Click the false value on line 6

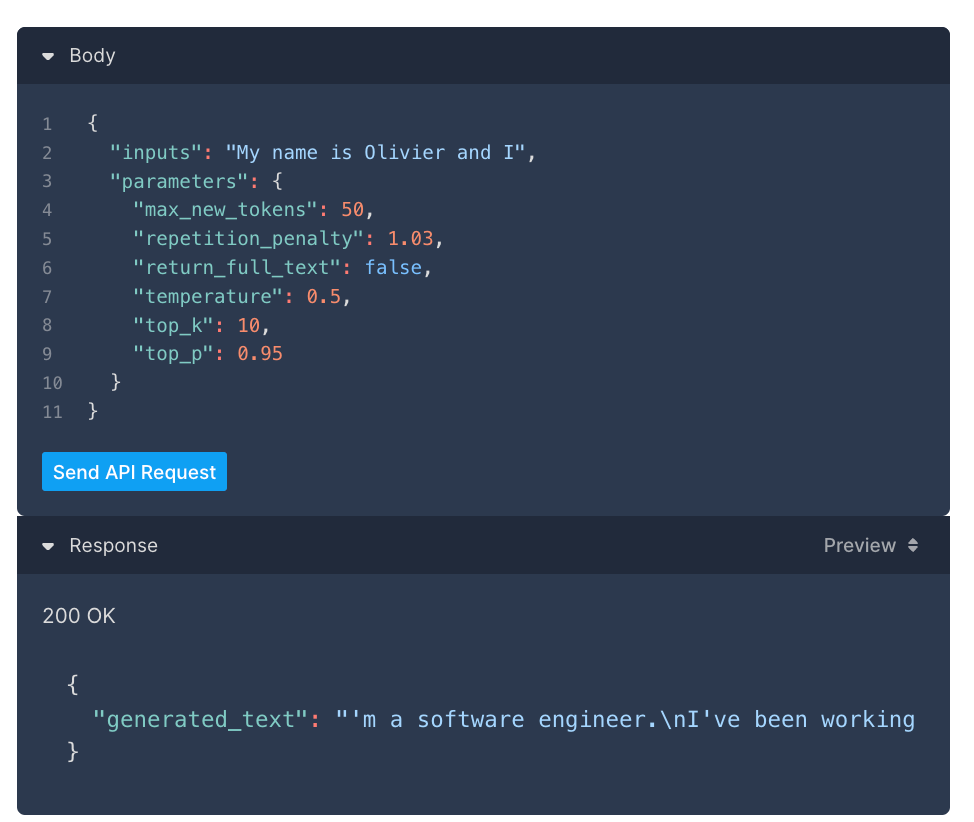pyautogui.click(x=393, y=268)
